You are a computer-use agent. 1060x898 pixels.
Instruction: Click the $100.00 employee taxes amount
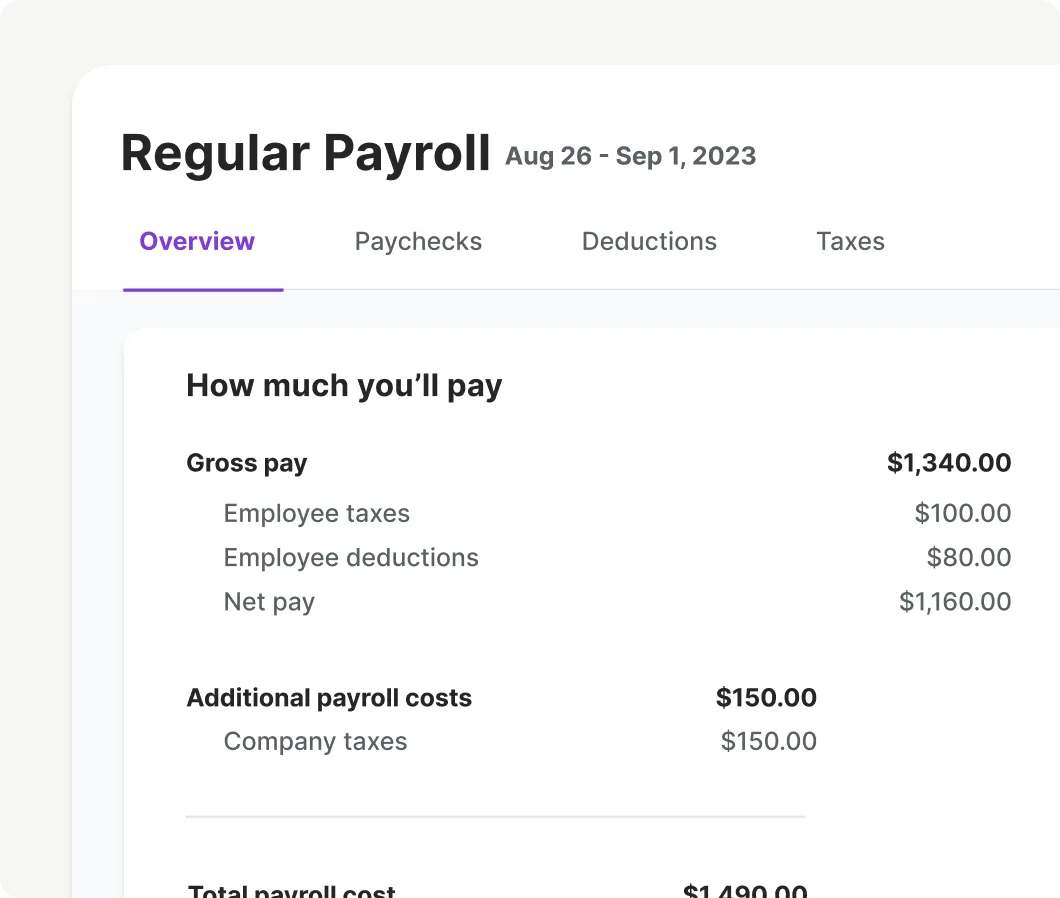pos(963,513)
